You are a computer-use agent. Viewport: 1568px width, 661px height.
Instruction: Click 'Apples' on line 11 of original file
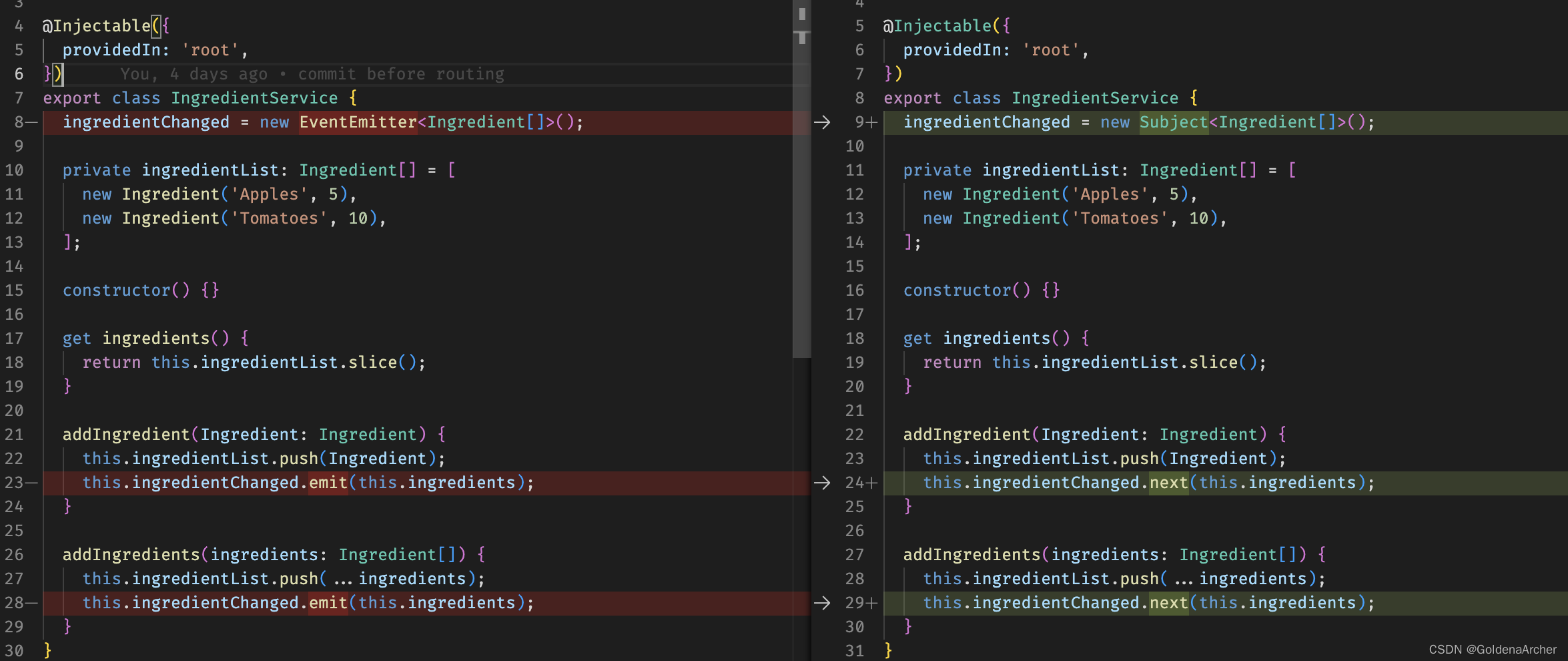pyautogui.click(x=269, y=194)
